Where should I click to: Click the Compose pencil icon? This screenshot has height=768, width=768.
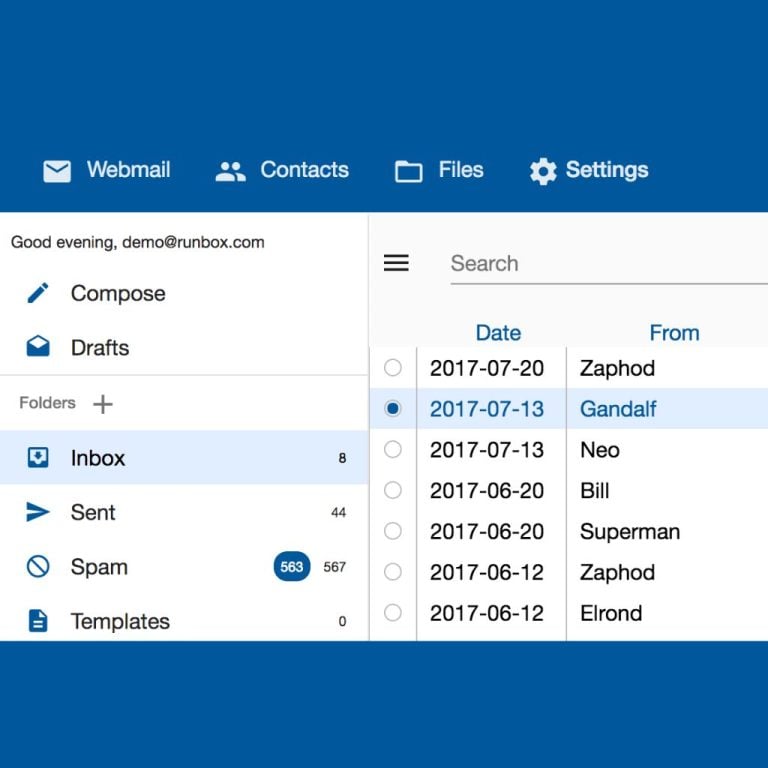point(38,293)
